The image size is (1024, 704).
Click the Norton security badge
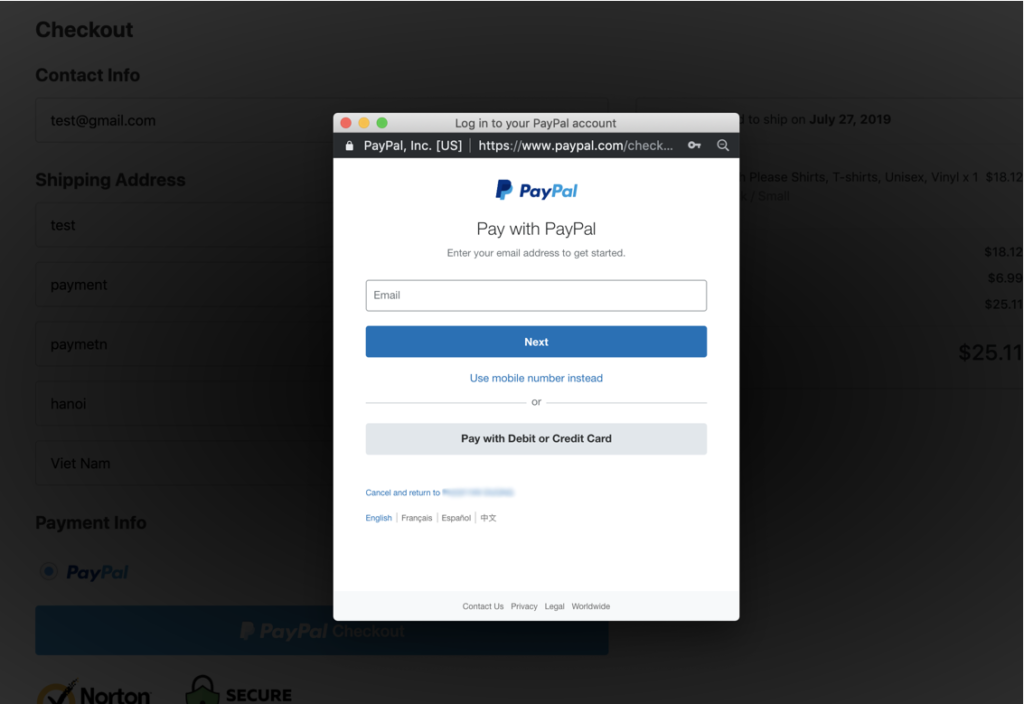coord(93,692)
